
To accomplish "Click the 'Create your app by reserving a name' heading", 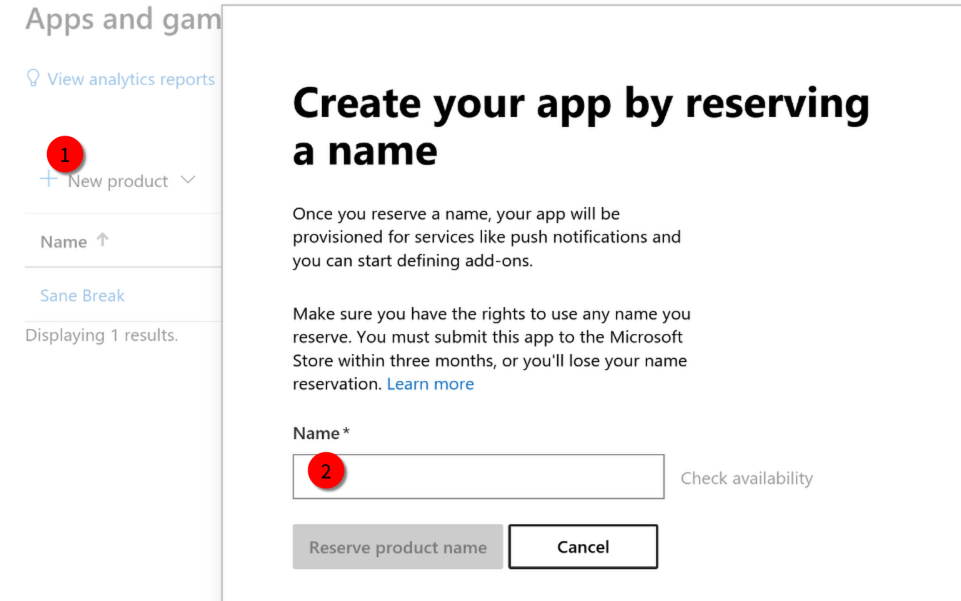I will pos(580,126).
